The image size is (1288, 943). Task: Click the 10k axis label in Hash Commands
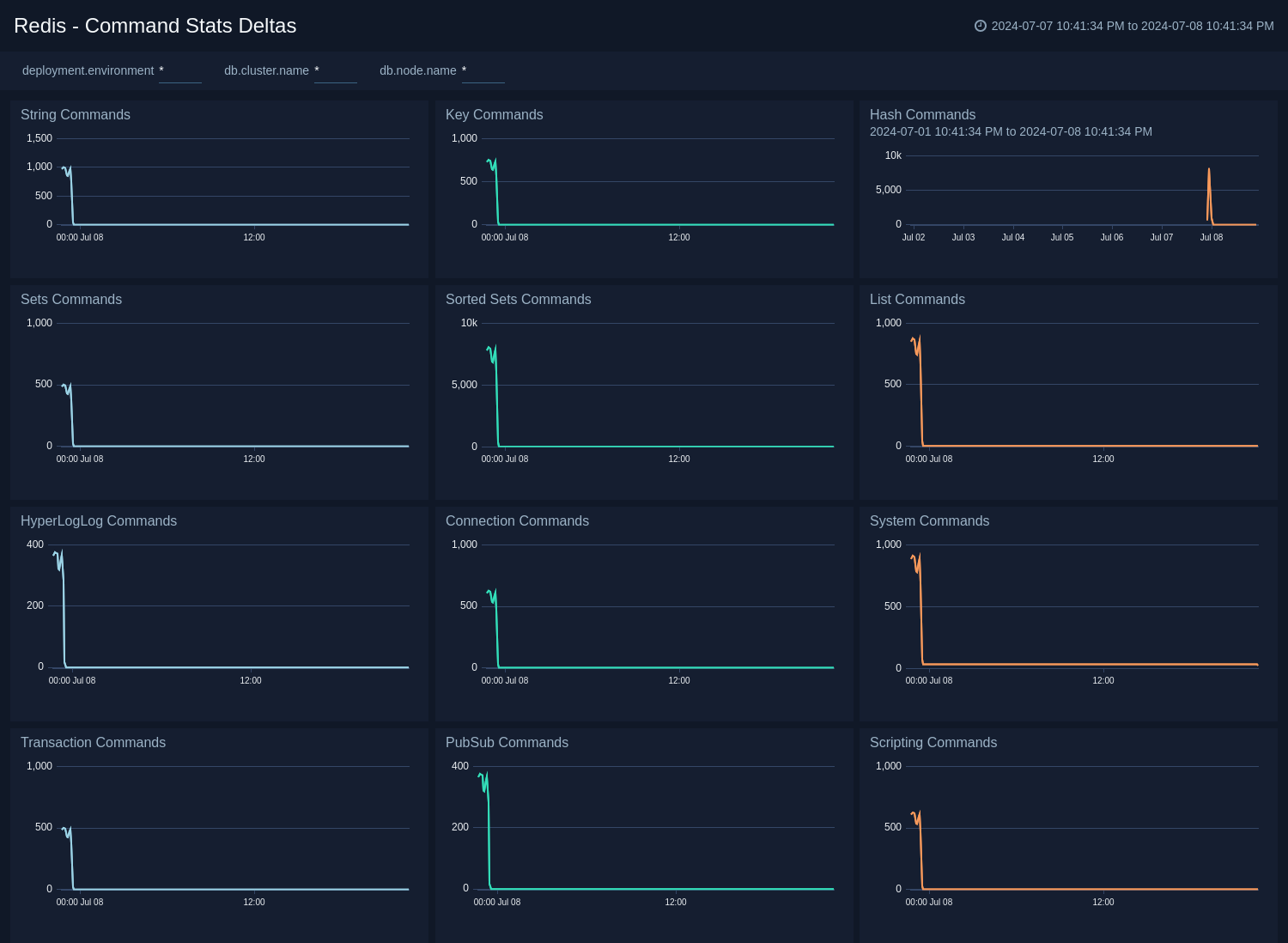click(x=893, y=155)
